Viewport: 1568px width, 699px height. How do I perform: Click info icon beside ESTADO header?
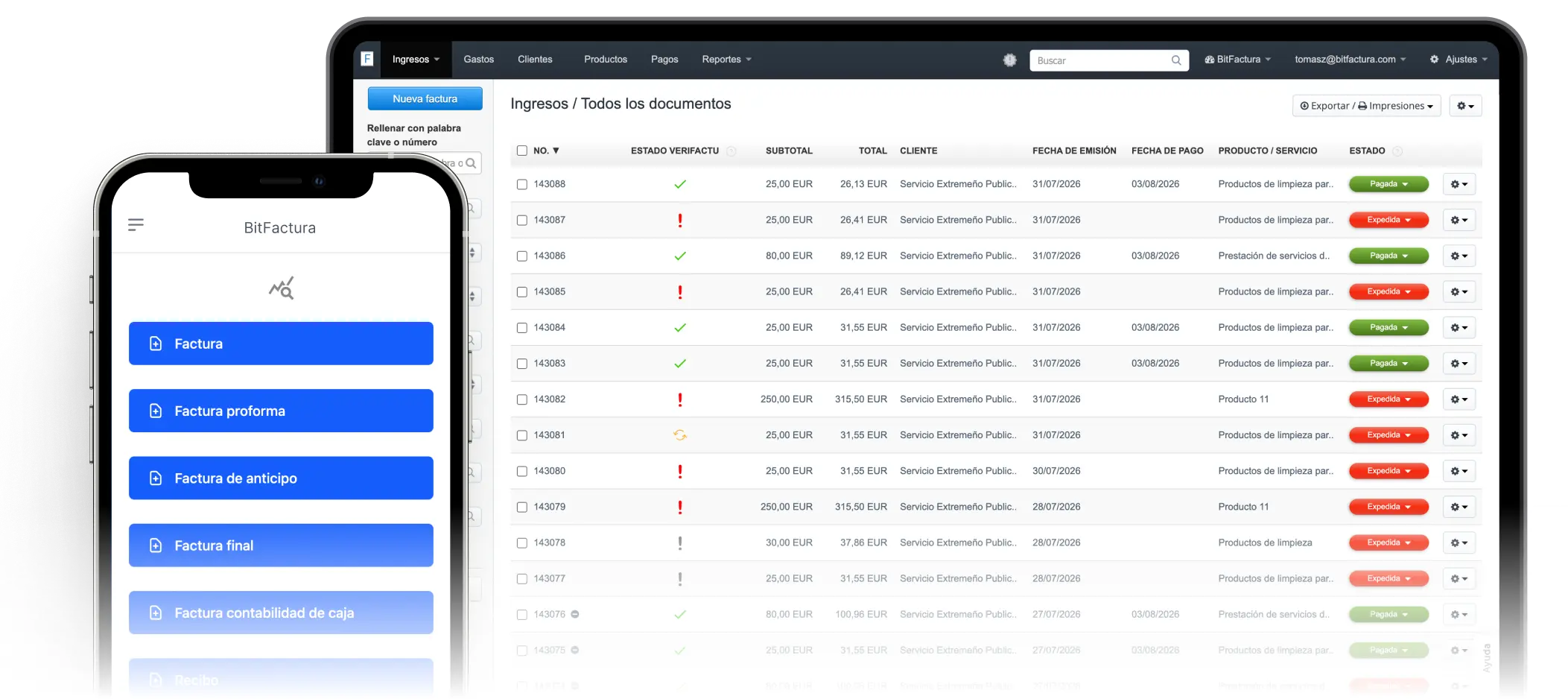[x=1397, y=151]
